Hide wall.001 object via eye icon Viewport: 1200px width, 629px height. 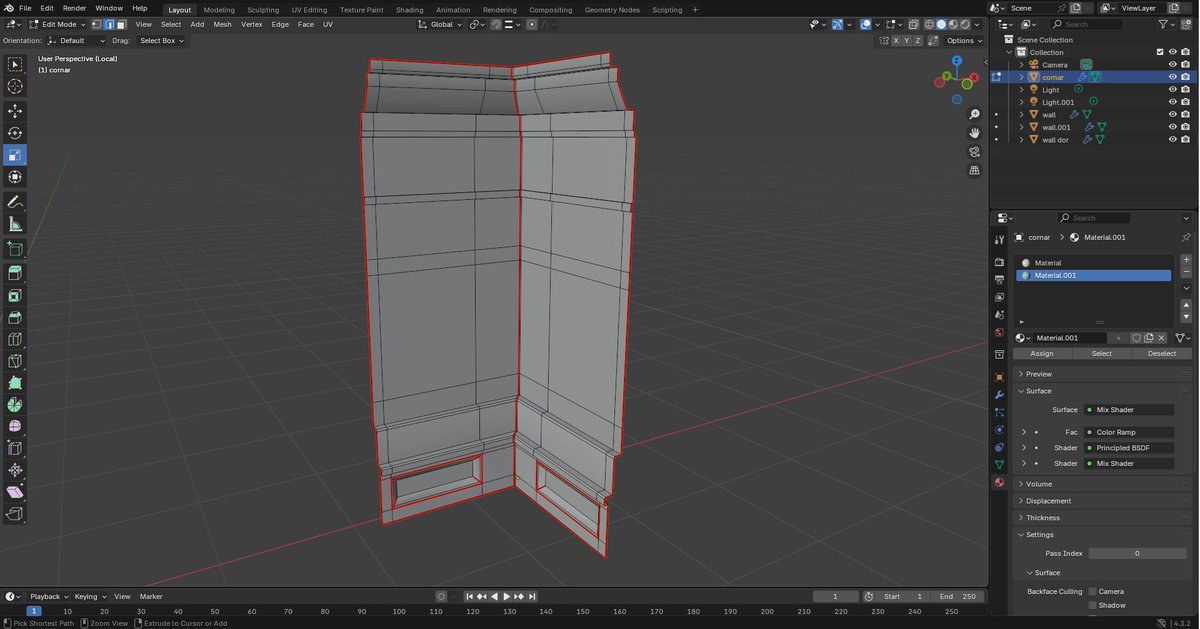pos(1172,127)
